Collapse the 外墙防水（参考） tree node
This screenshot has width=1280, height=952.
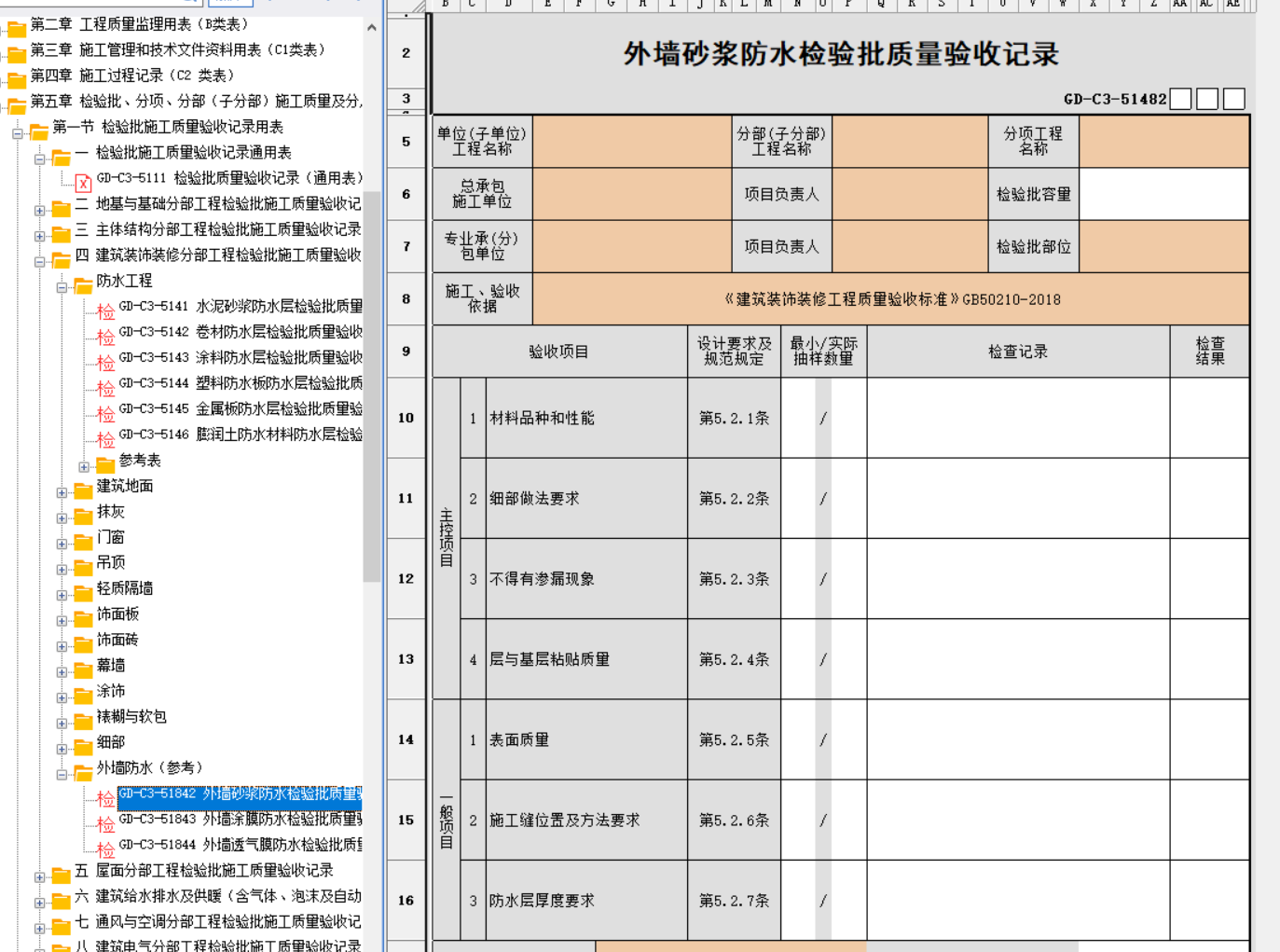point(62,774)
